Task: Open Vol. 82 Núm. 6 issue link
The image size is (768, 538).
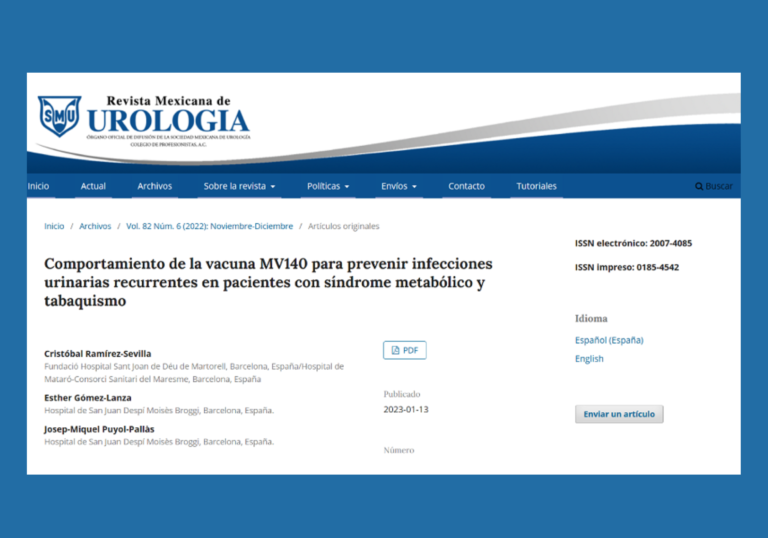Action: tap(209, 226)
